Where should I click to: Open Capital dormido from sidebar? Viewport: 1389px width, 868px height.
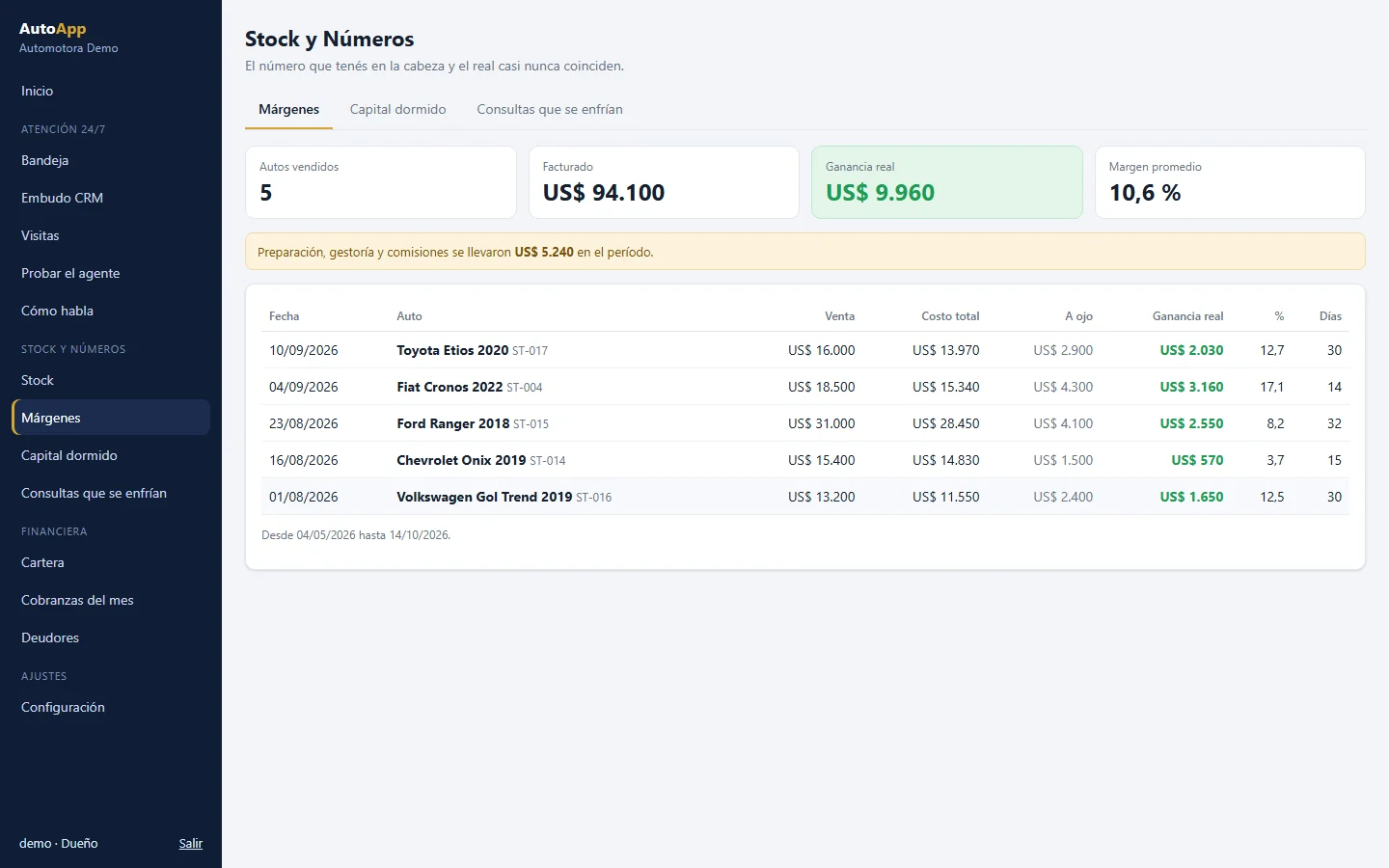[111, 455]
